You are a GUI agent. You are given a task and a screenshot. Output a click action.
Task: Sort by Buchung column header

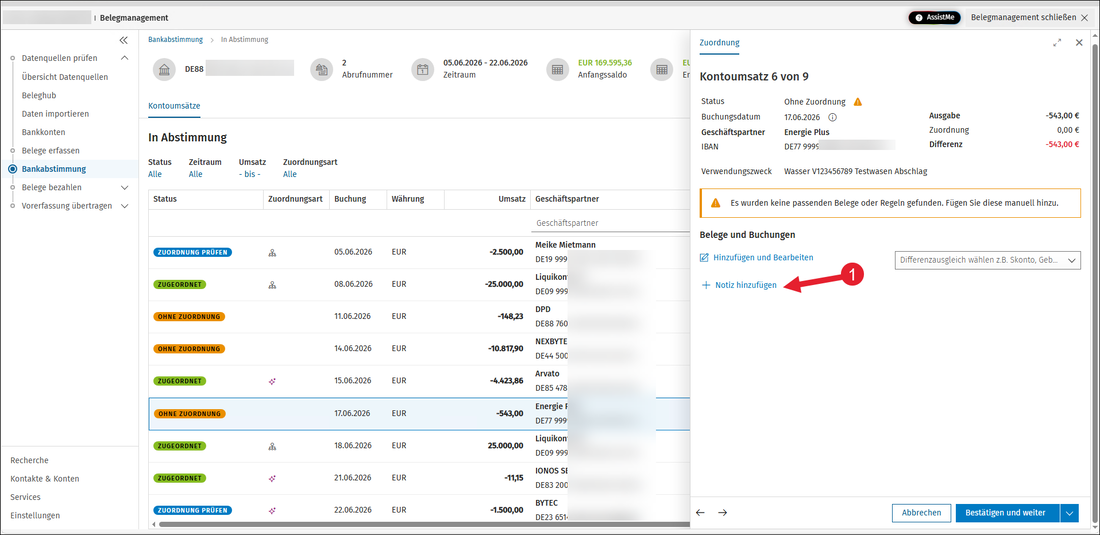[x=350, y=199]
